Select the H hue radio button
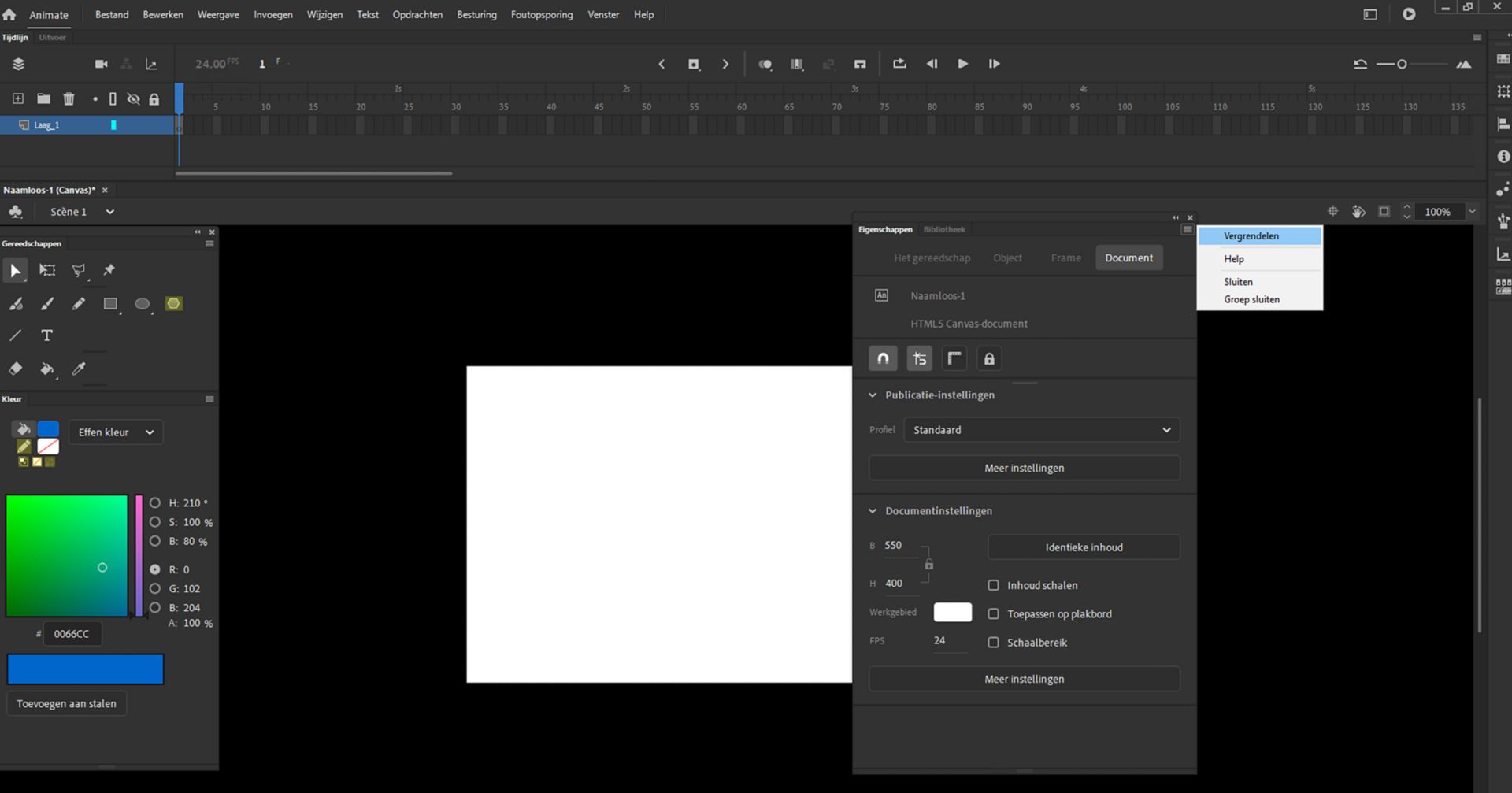The height and width of the screenshot is (793, 1512). (x=155, y=502)
